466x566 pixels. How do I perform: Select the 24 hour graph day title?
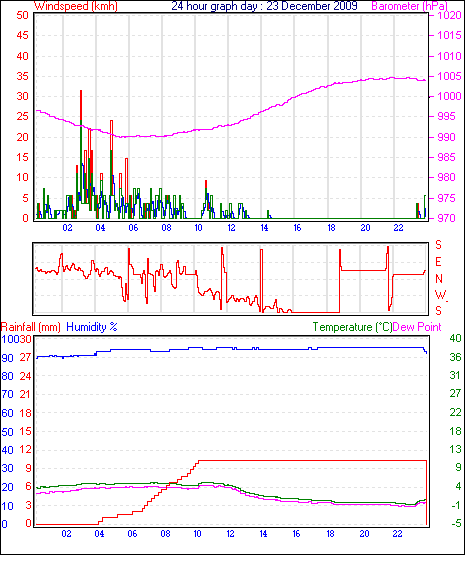pyautogui.click(x=264, y=6)
